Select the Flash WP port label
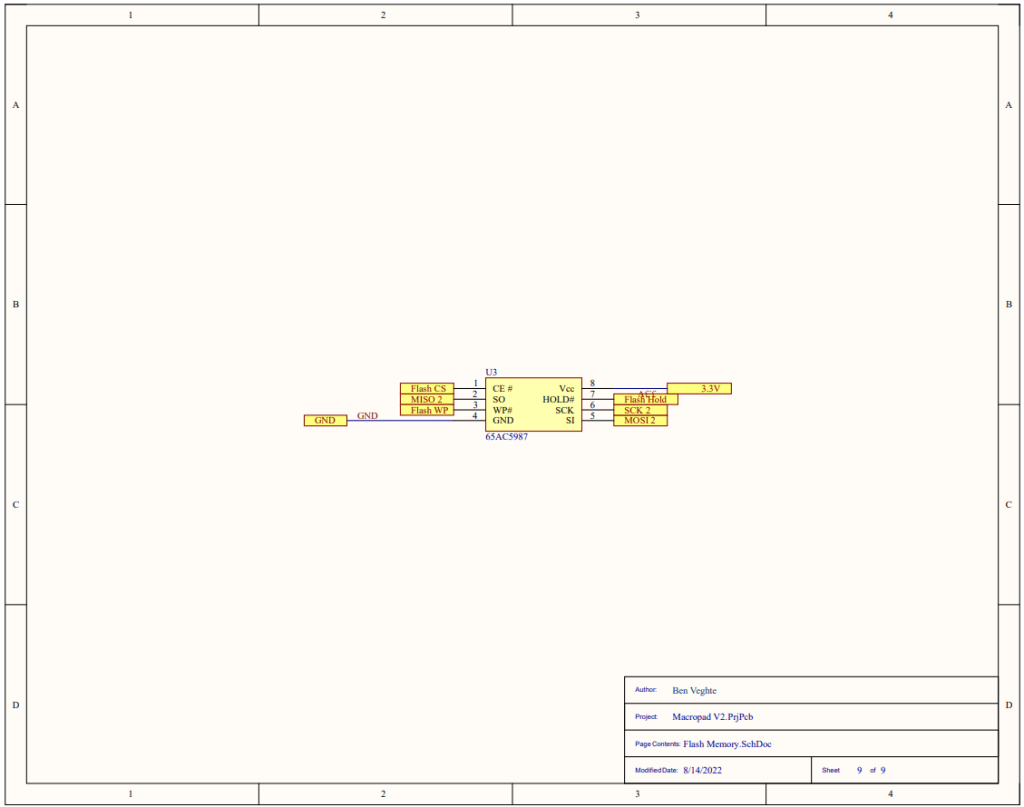This screenshot has height=807, width=1024. tap(427, 410)
